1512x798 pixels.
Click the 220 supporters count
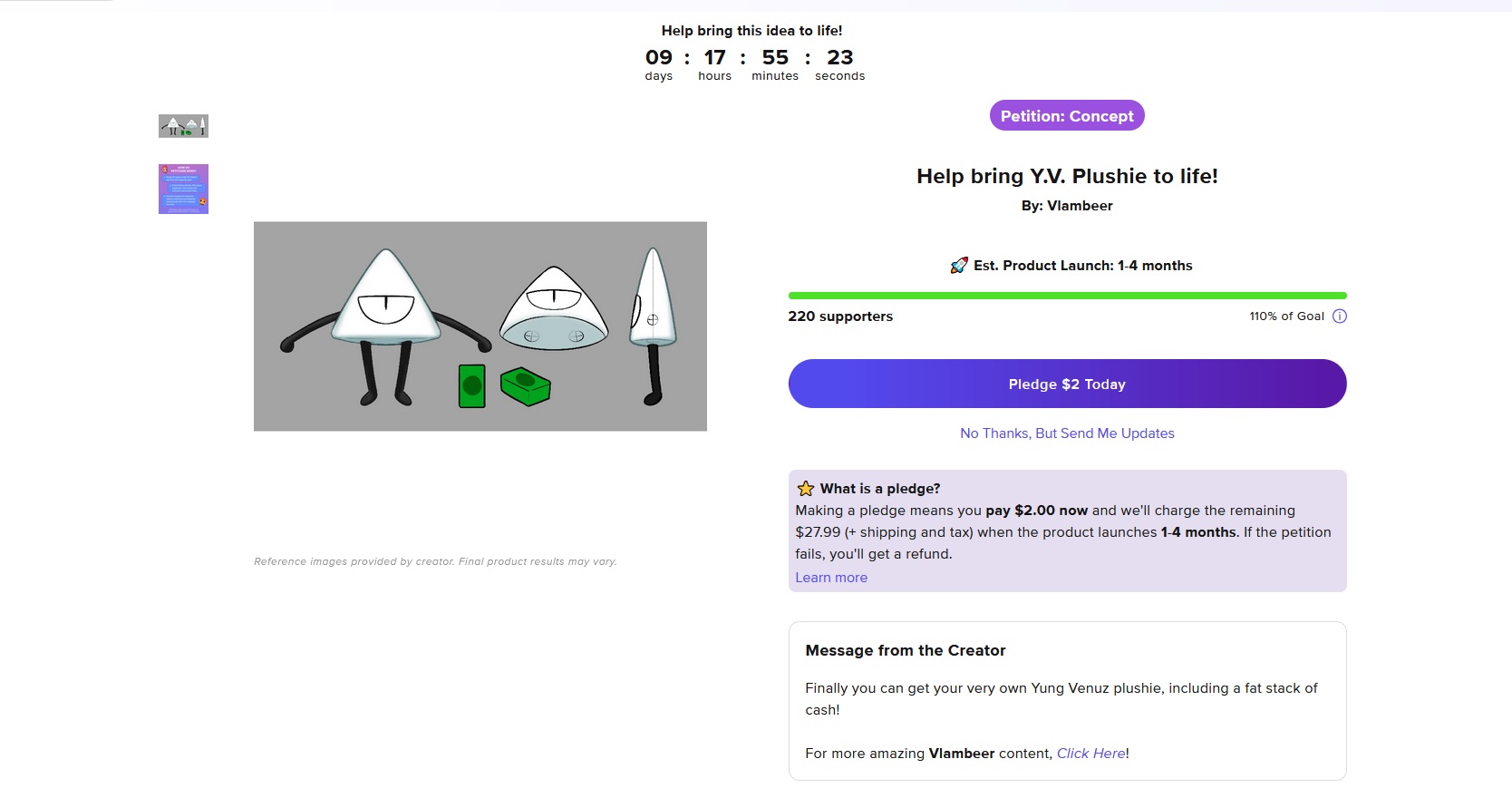840,316
